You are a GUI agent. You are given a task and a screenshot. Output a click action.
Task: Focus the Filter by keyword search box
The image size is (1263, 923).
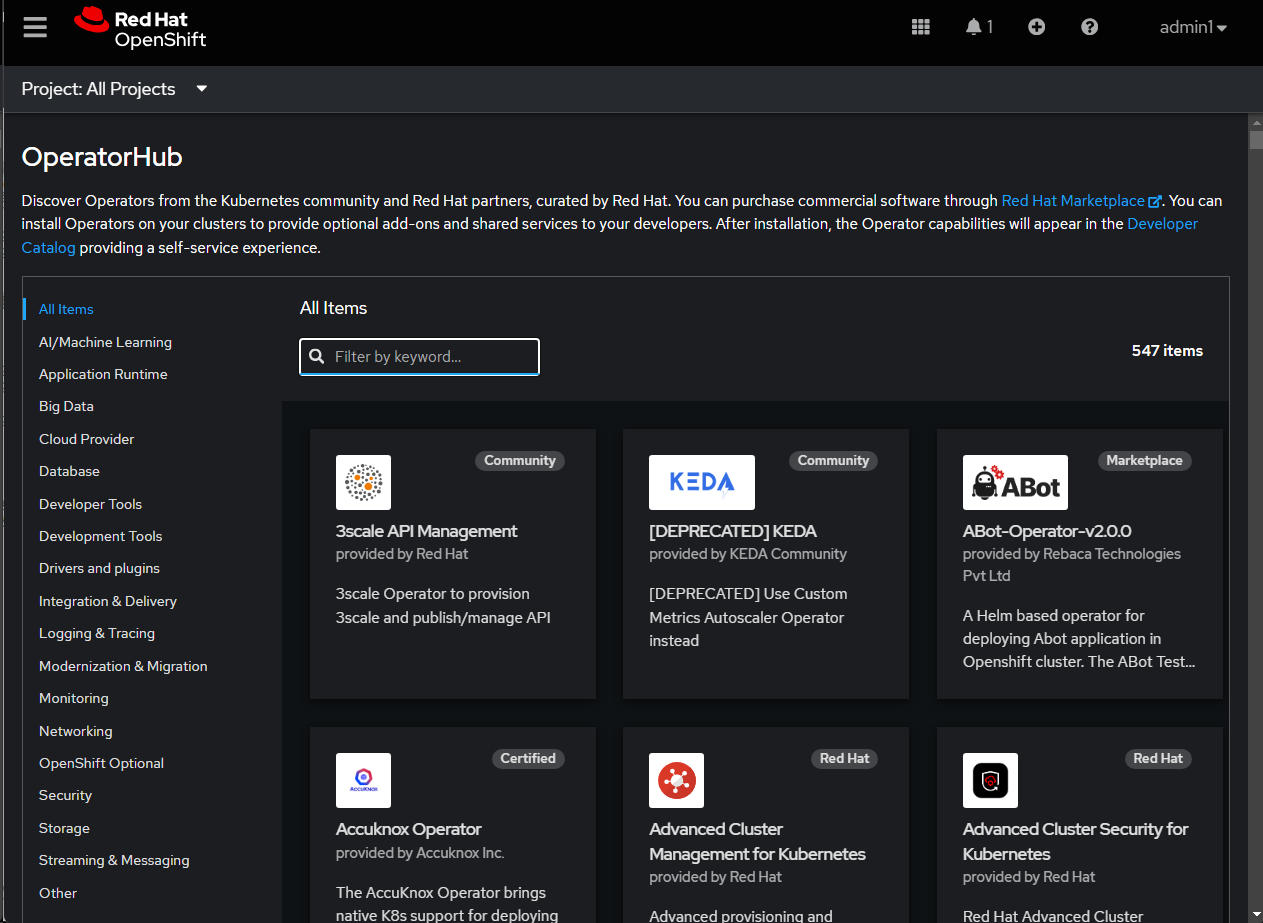(x=420, y=356)
